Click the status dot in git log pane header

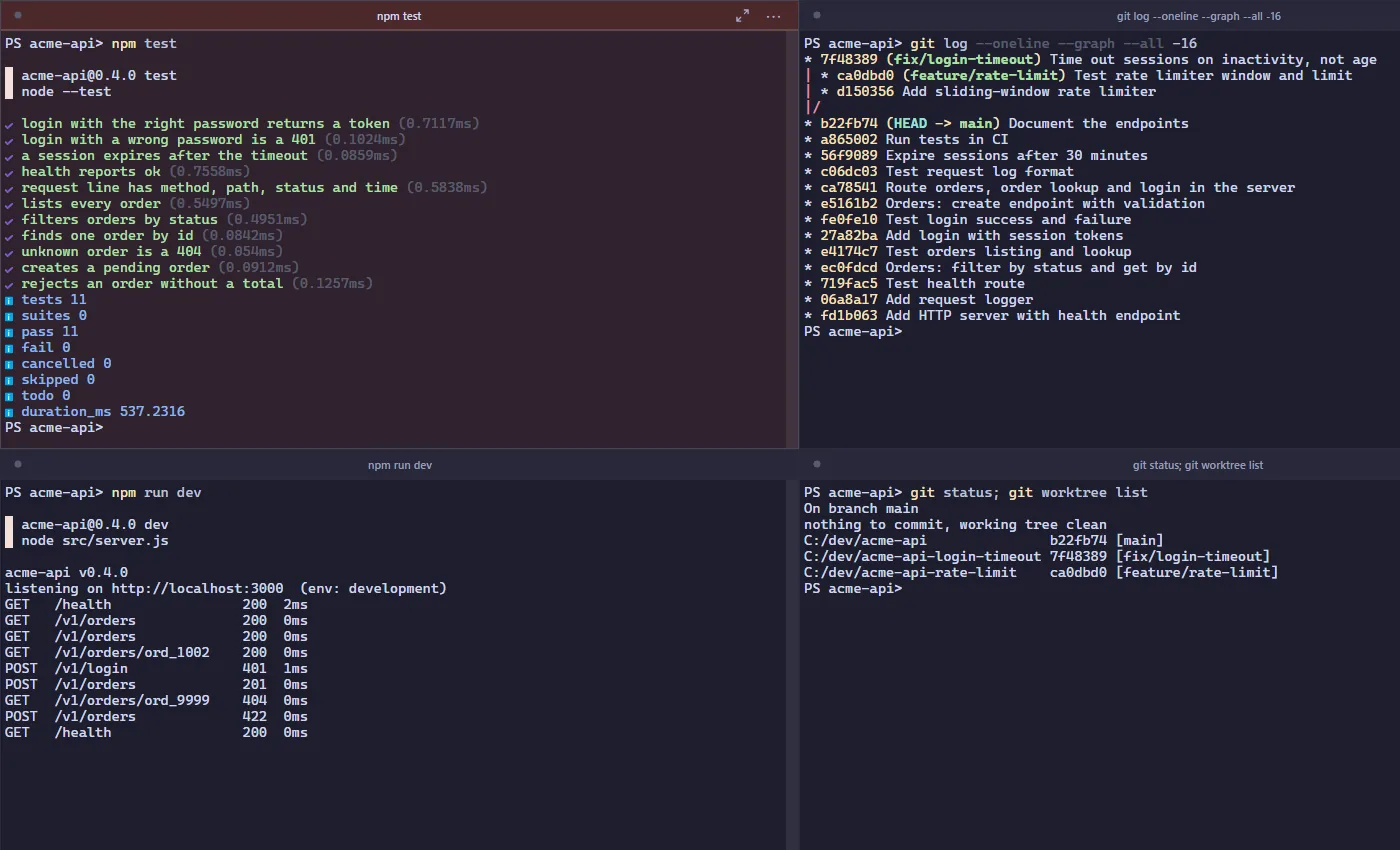[x=817, y=16]
